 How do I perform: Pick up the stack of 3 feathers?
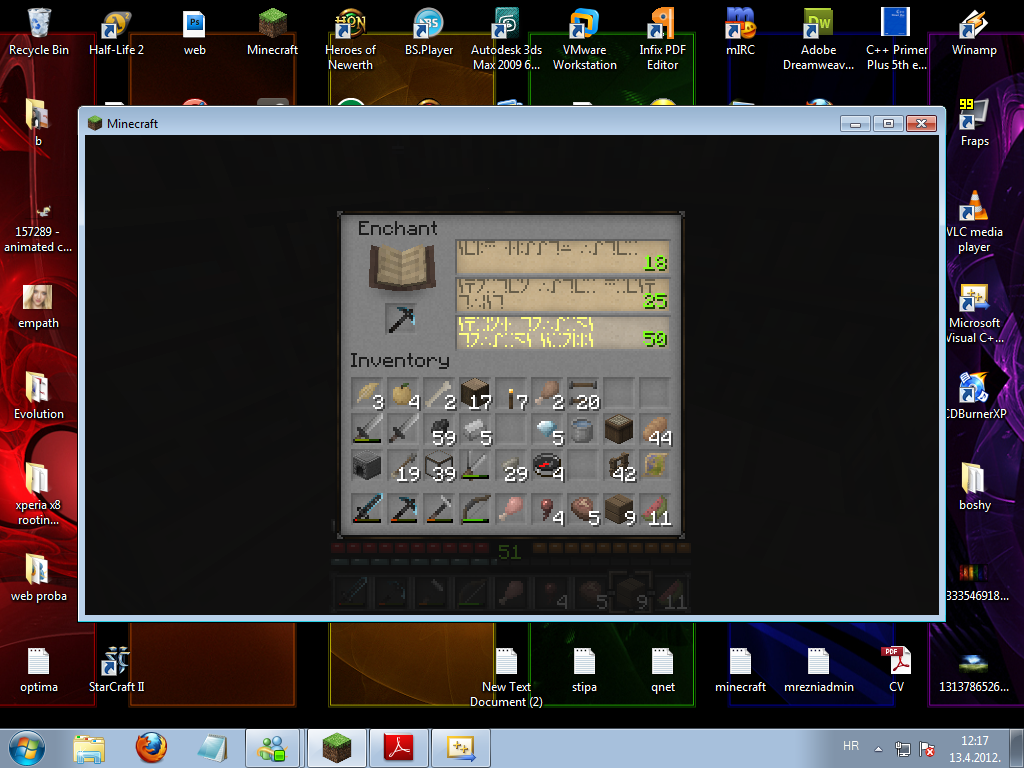coord(368,395)
